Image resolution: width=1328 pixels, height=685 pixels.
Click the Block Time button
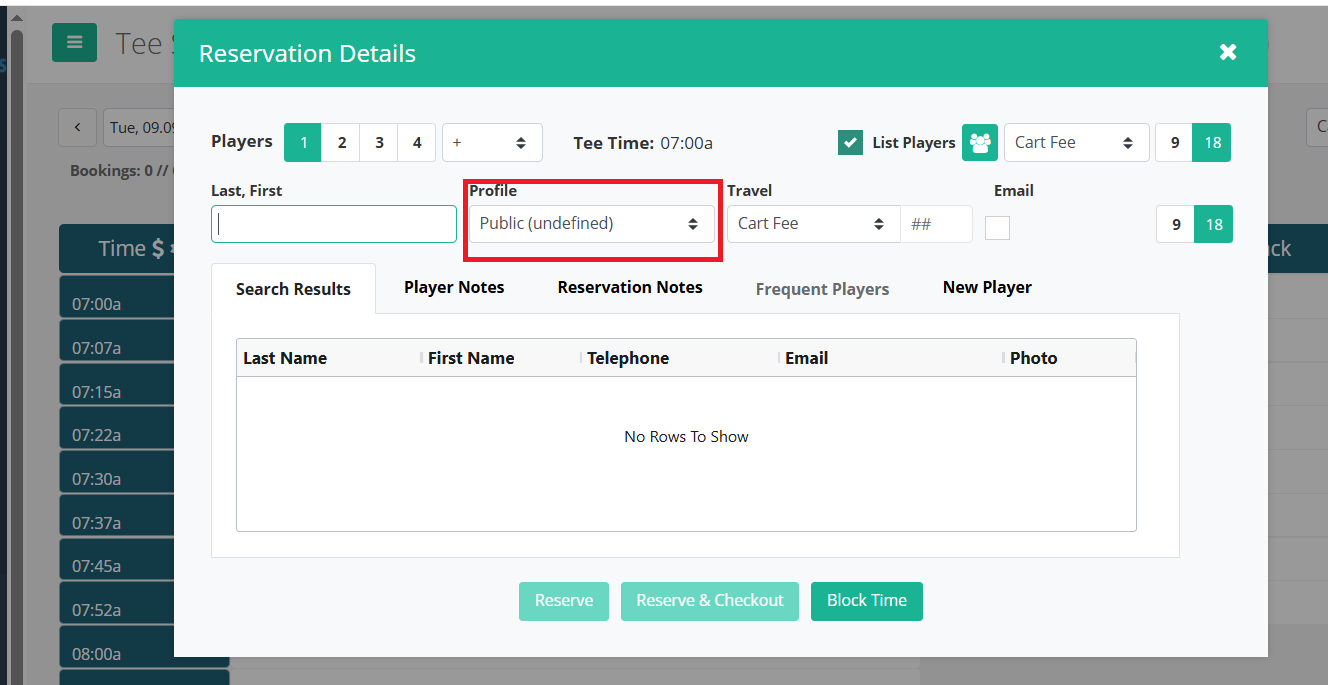[x=867, y=601]
